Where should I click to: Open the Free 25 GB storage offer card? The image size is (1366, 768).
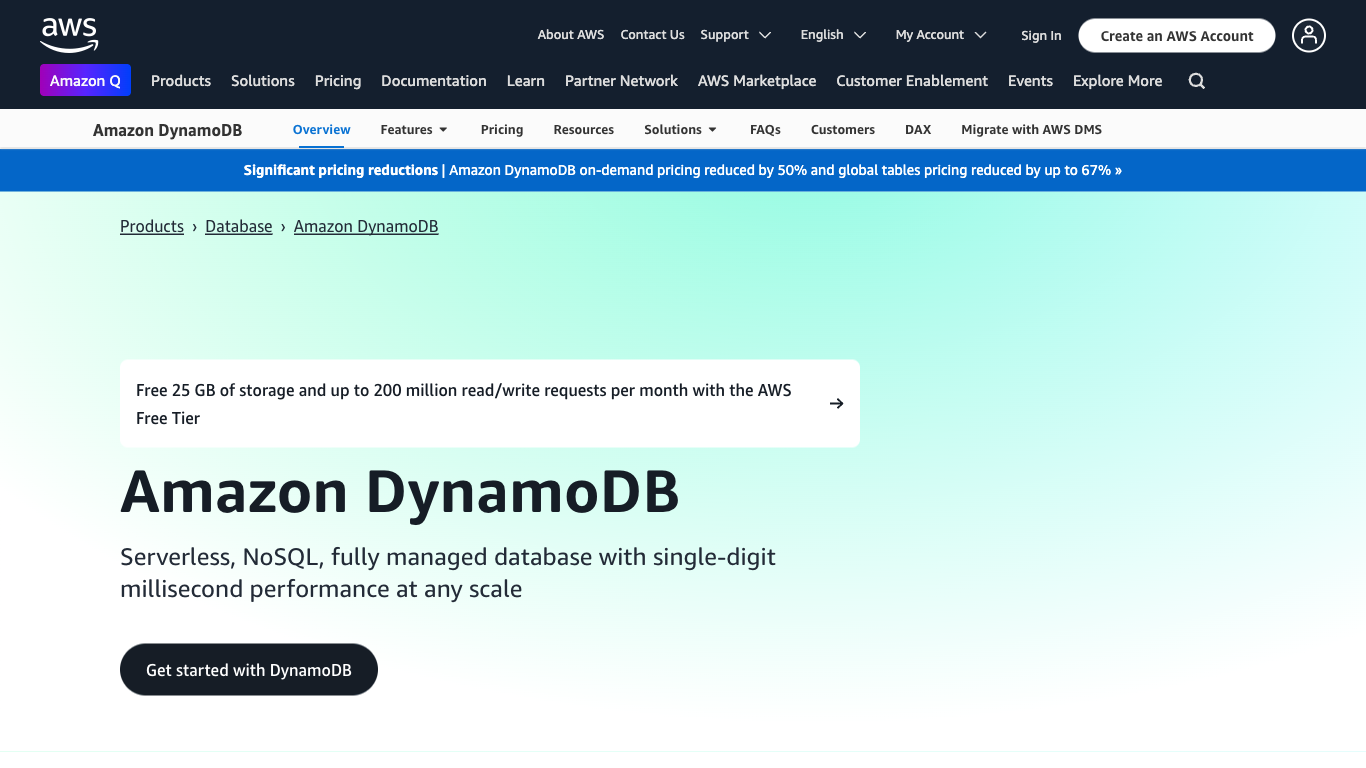(490, 404)
